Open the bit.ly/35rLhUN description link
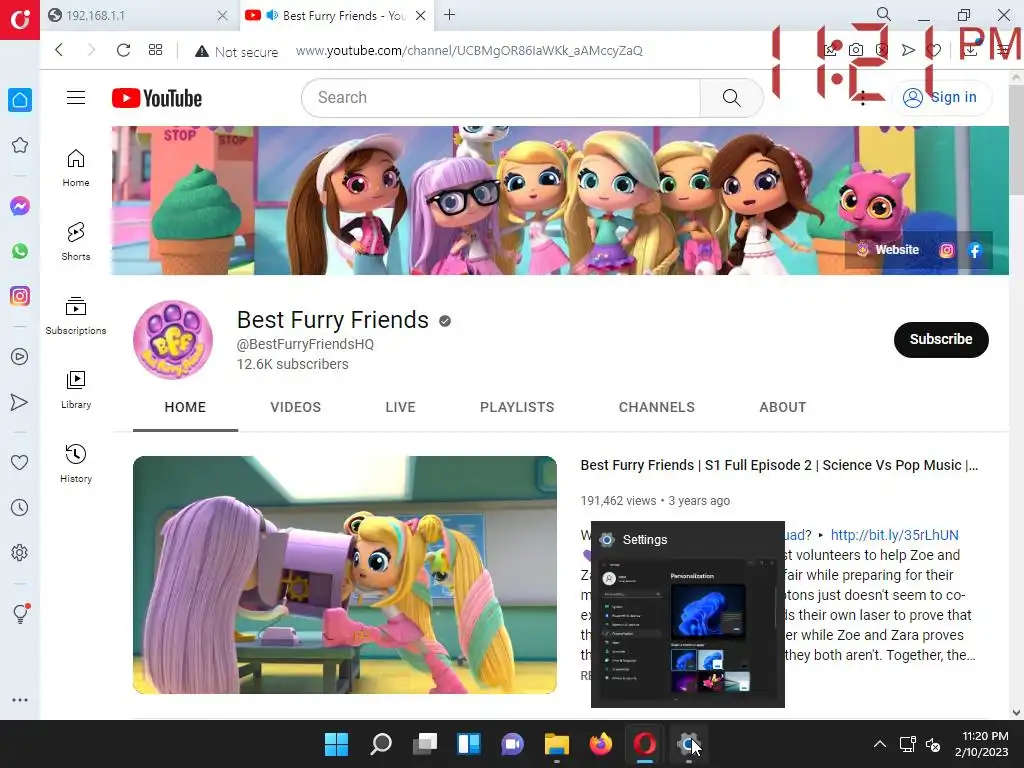The image size is (1024, 768). pyautogui.click(x=895, y=535)
